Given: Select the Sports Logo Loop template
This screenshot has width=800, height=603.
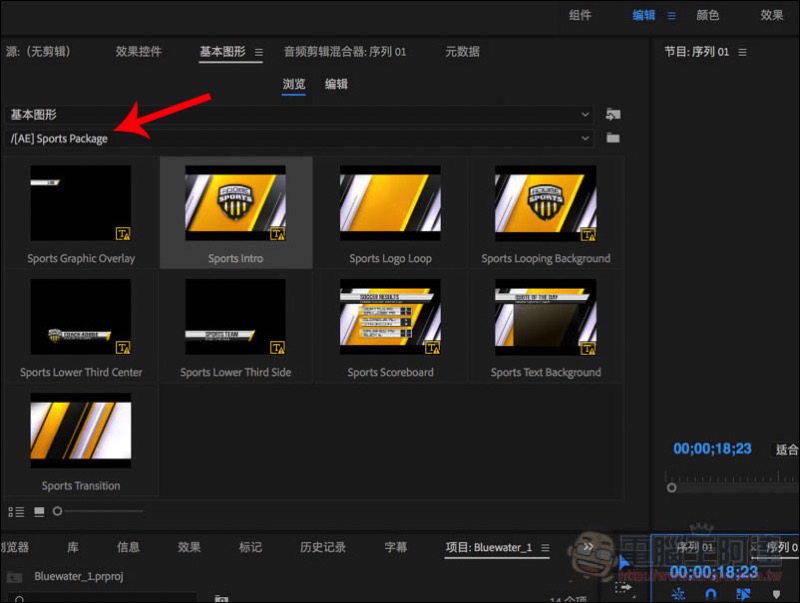Looking at the screenshot, I should [390, 213].
